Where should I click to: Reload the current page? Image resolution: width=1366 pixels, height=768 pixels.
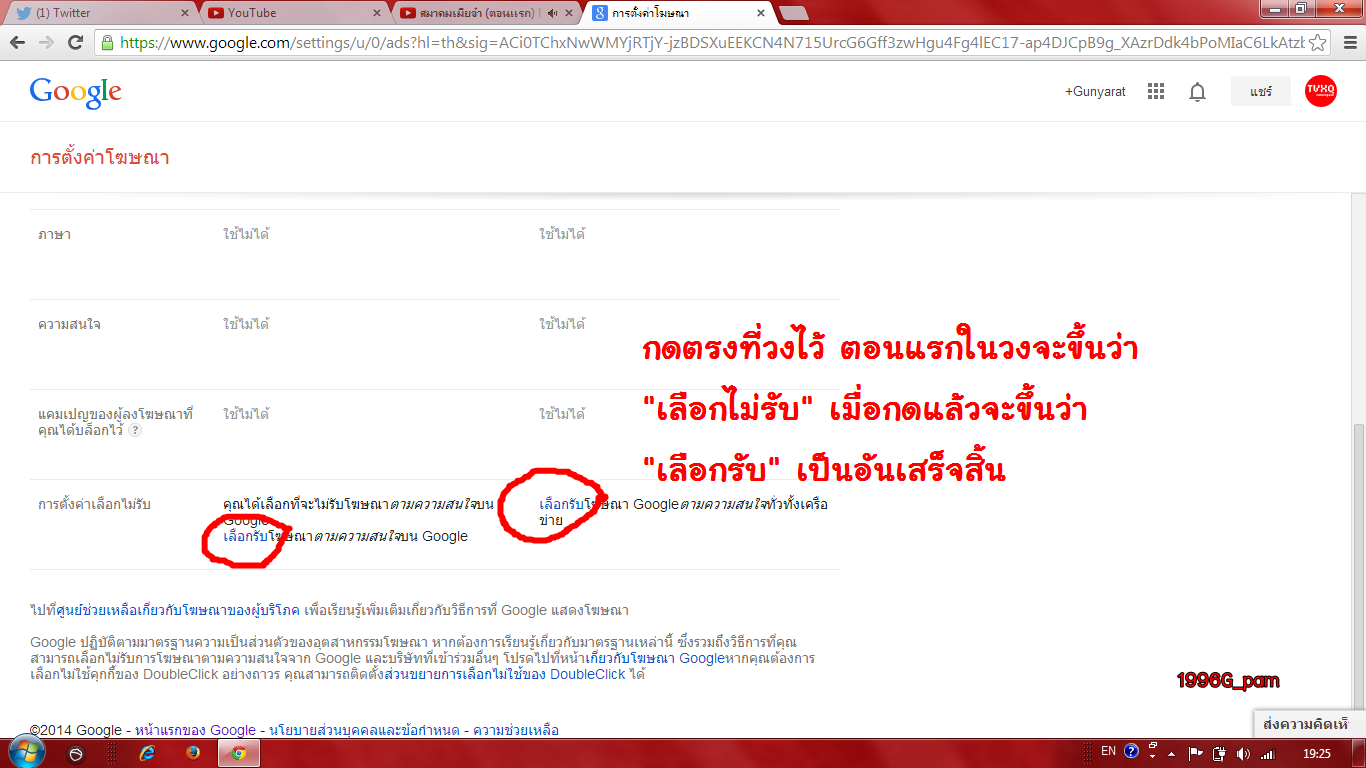(x=75, y=42)
